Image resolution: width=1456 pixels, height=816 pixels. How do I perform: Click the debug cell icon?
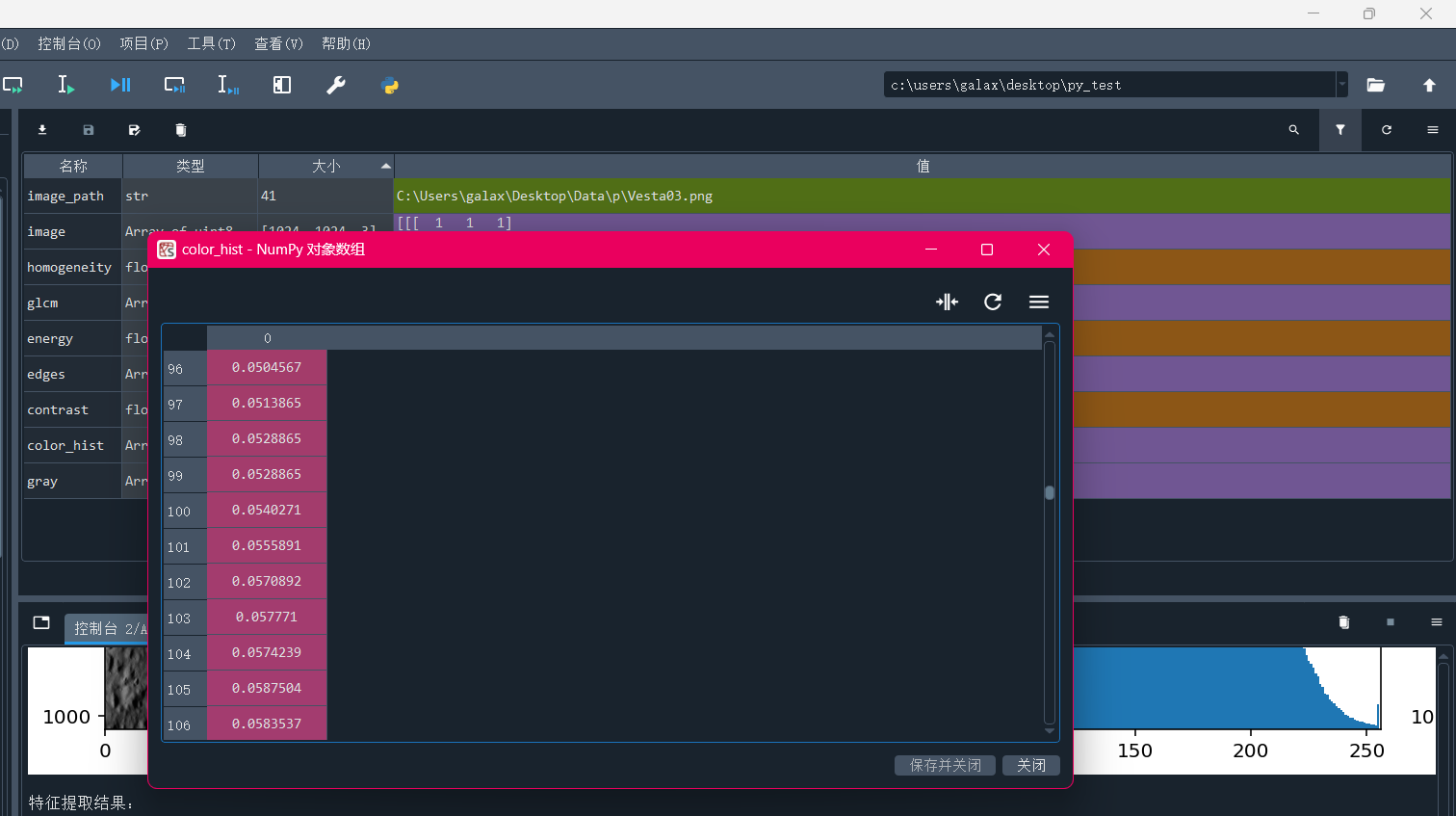pyautogui.click(x=174, y=85)
